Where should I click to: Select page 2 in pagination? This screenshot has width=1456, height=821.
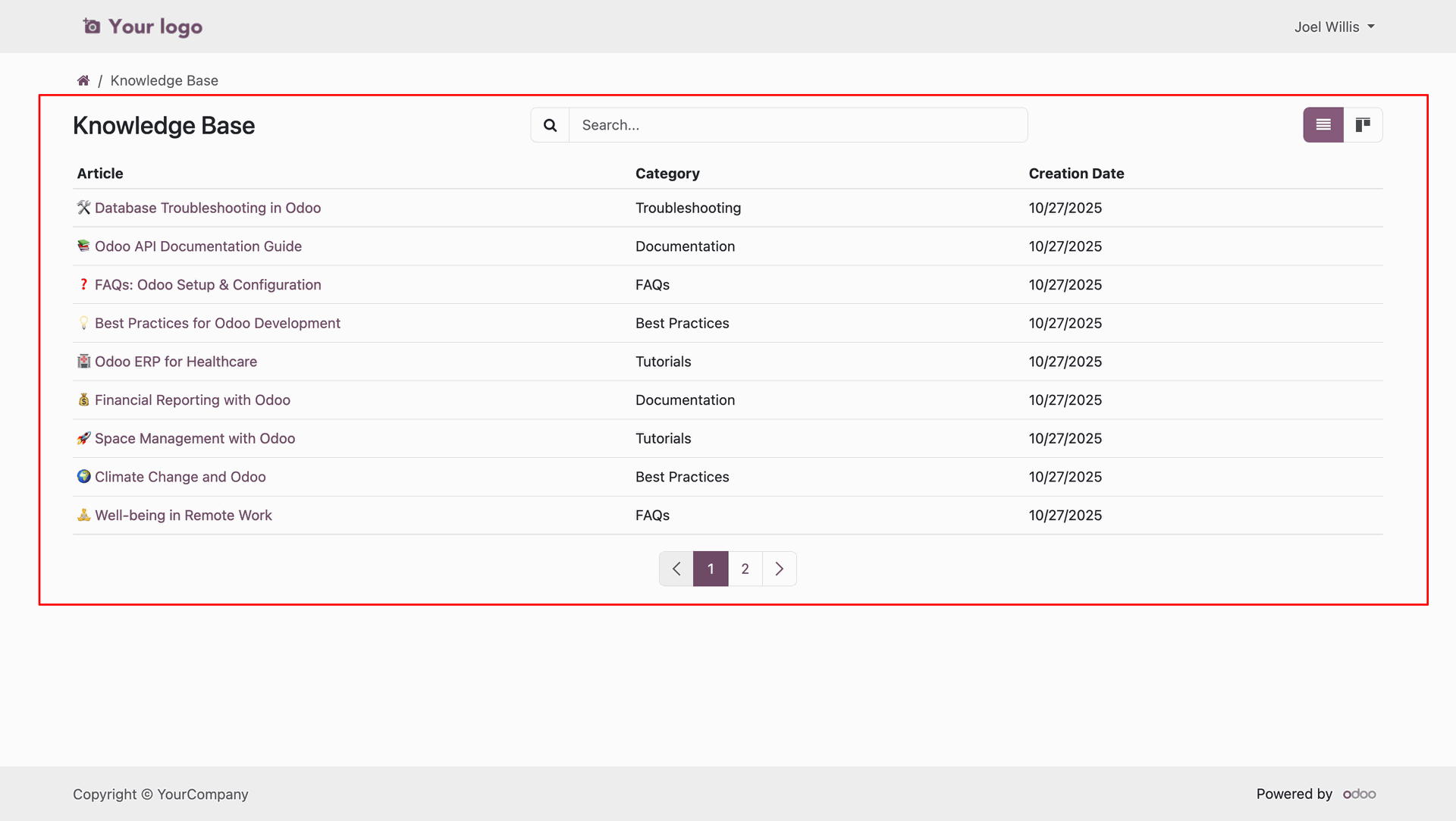tap(745, 569)
